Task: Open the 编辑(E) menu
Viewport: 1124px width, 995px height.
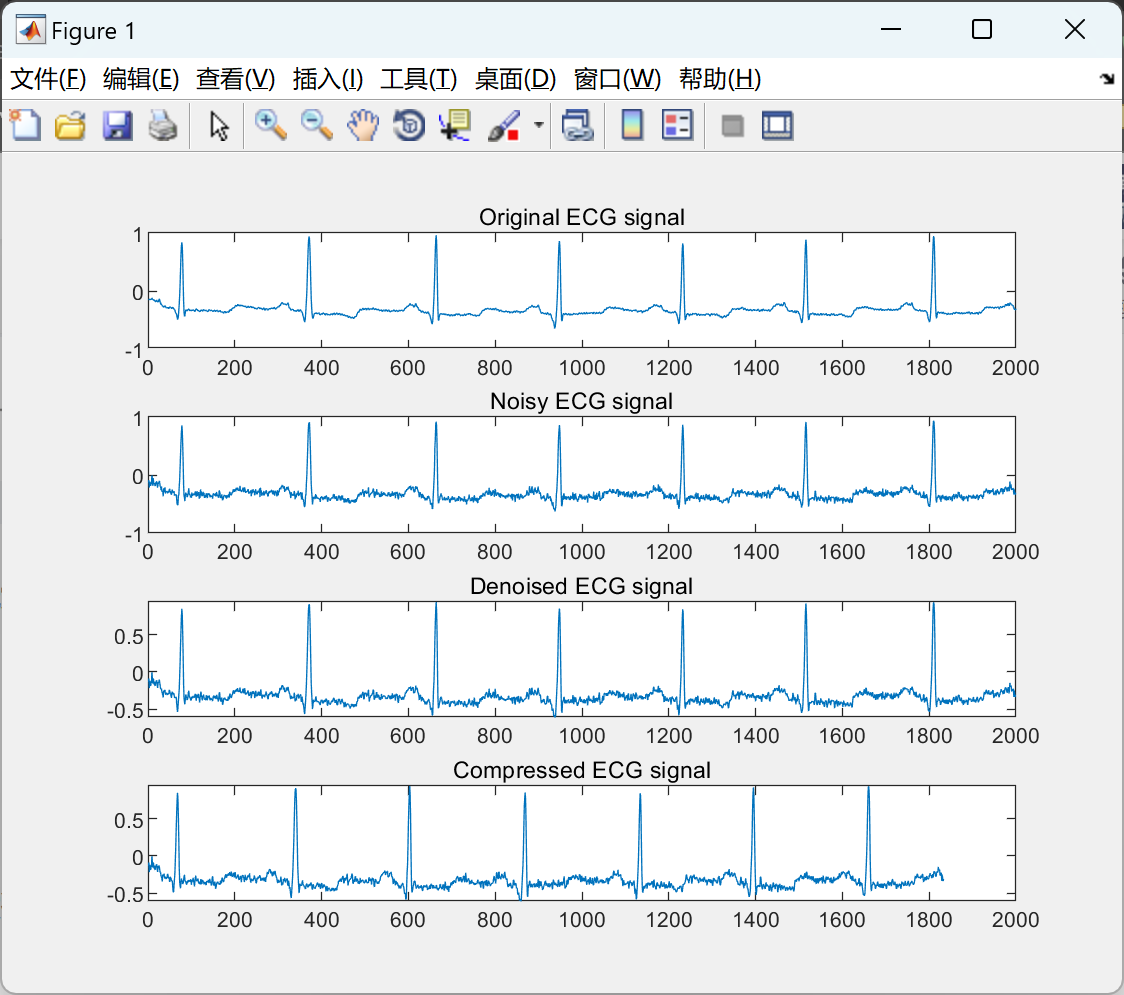Action: pyautogui.click(x=140, y=79)
